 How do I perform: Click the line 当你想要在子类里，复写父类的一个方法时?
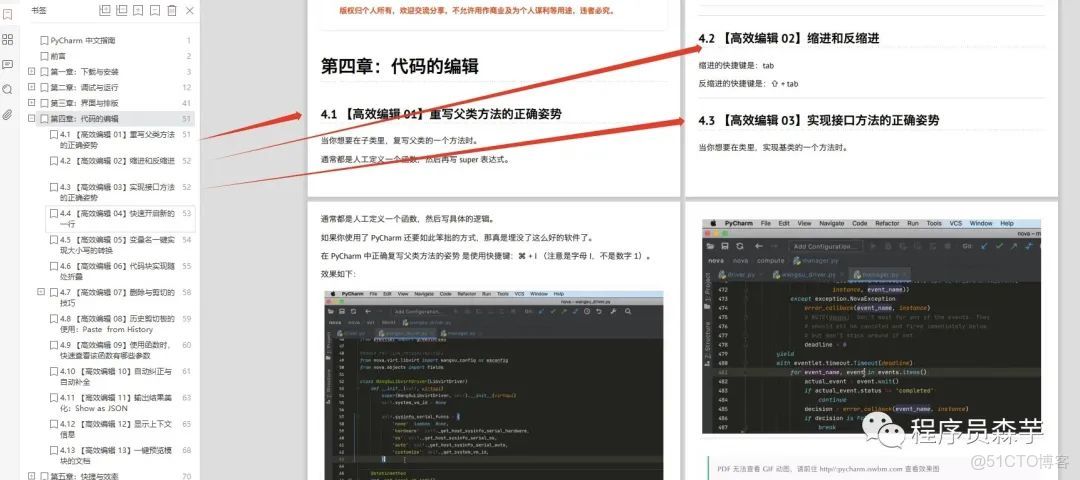click(x=399, y=141)
